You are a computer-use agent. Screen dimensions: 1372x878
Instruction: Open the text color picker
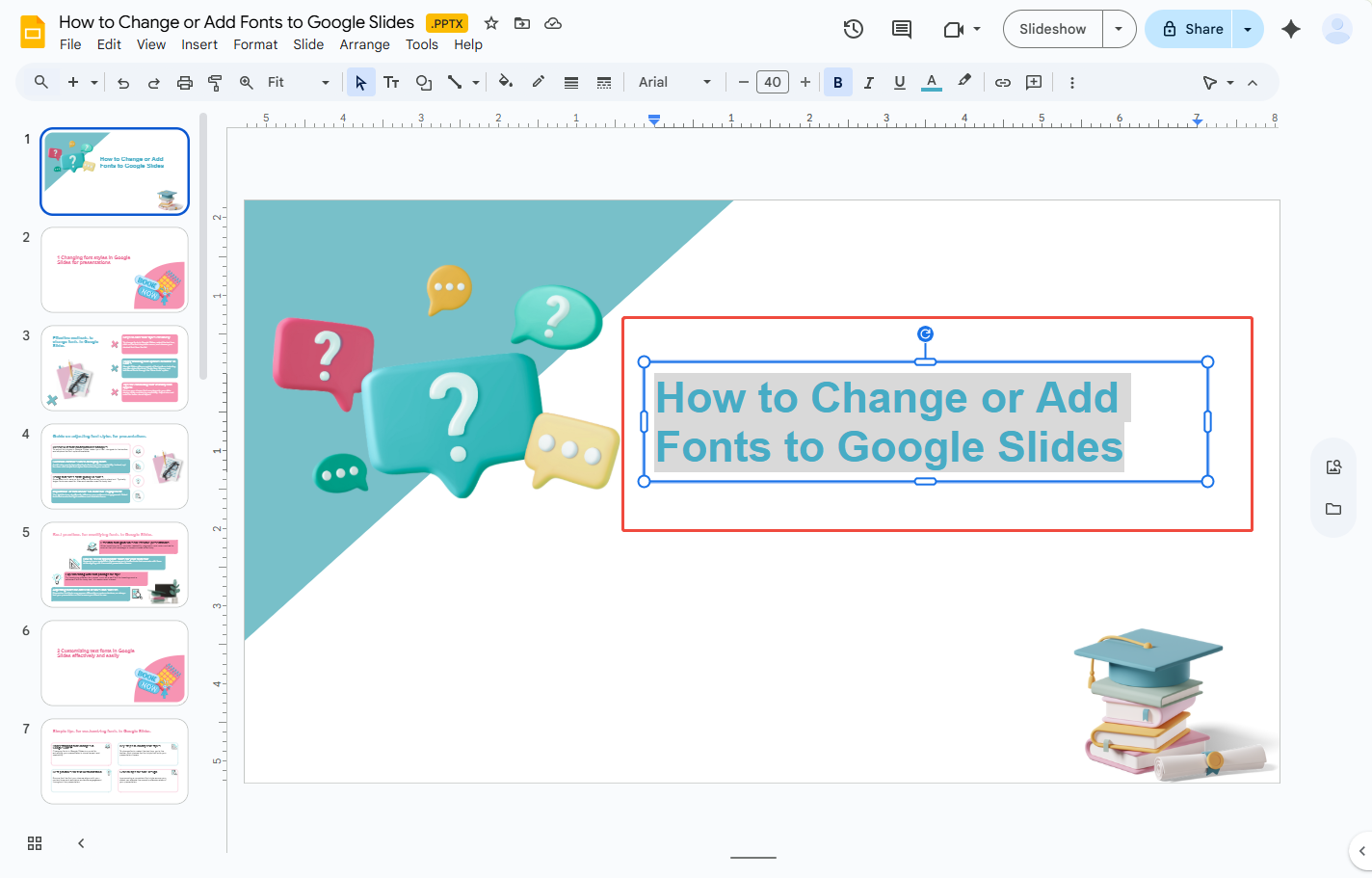pyautogui.click(x=931, y=82)
